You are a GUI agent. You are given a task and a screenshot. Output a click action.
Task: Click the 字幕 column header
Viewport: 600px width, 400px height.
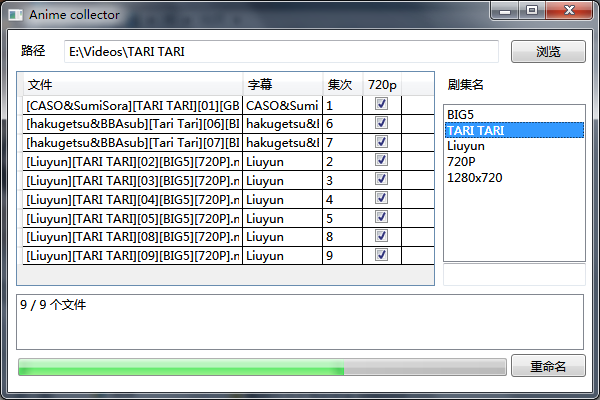282,84
